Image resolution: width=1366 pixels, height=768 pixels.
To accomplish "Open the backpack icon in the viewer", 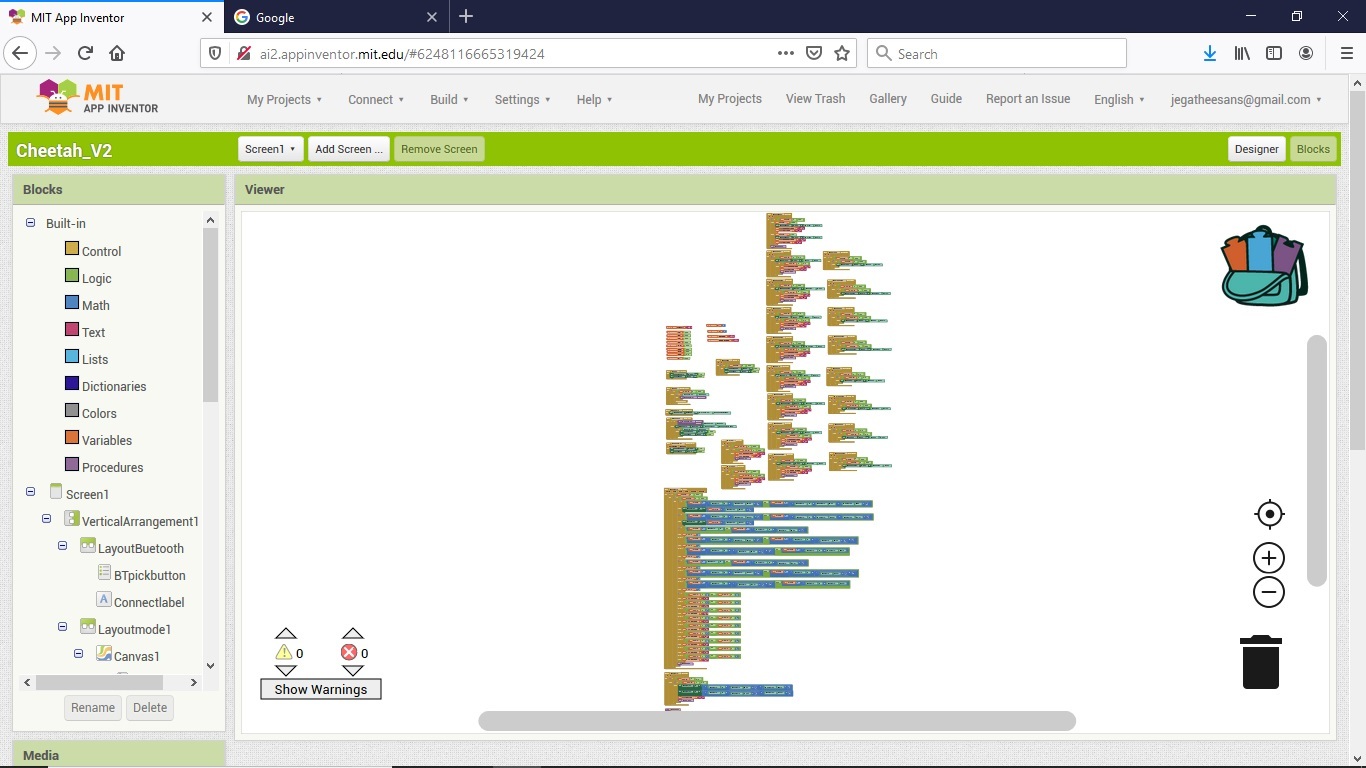I will [1264, 266].
